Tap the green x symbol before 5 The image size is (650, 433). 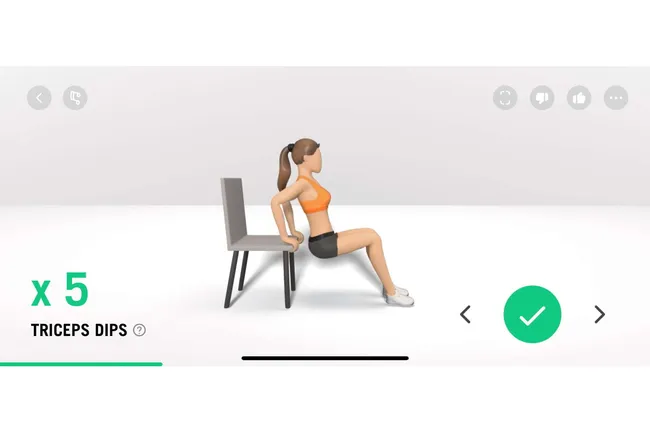(41, 293)
